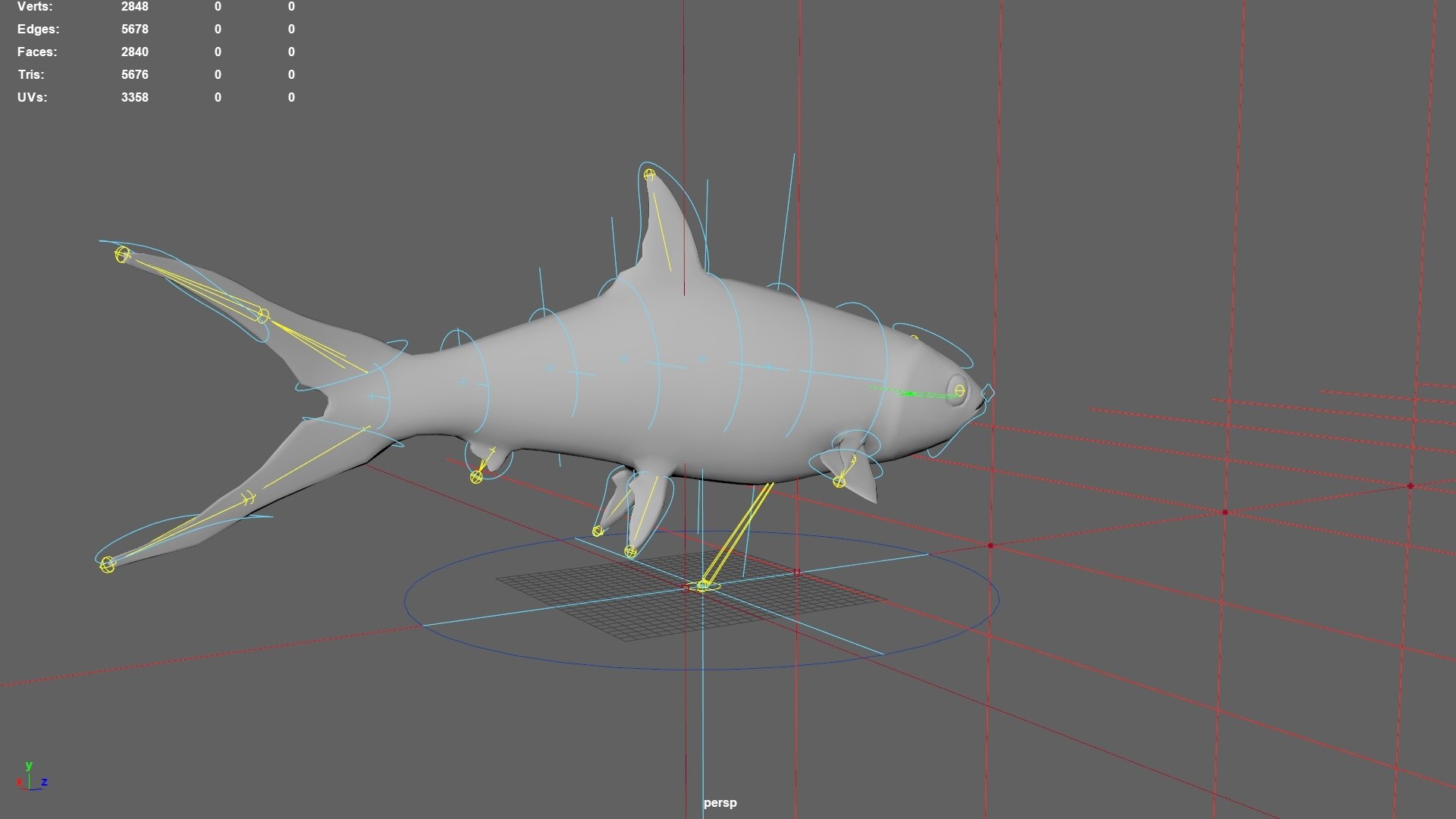Click the Verts: label in the HUD
The height and width of the screenshot is (819, 1456).
pyautogui.click(x=35, y=7)
